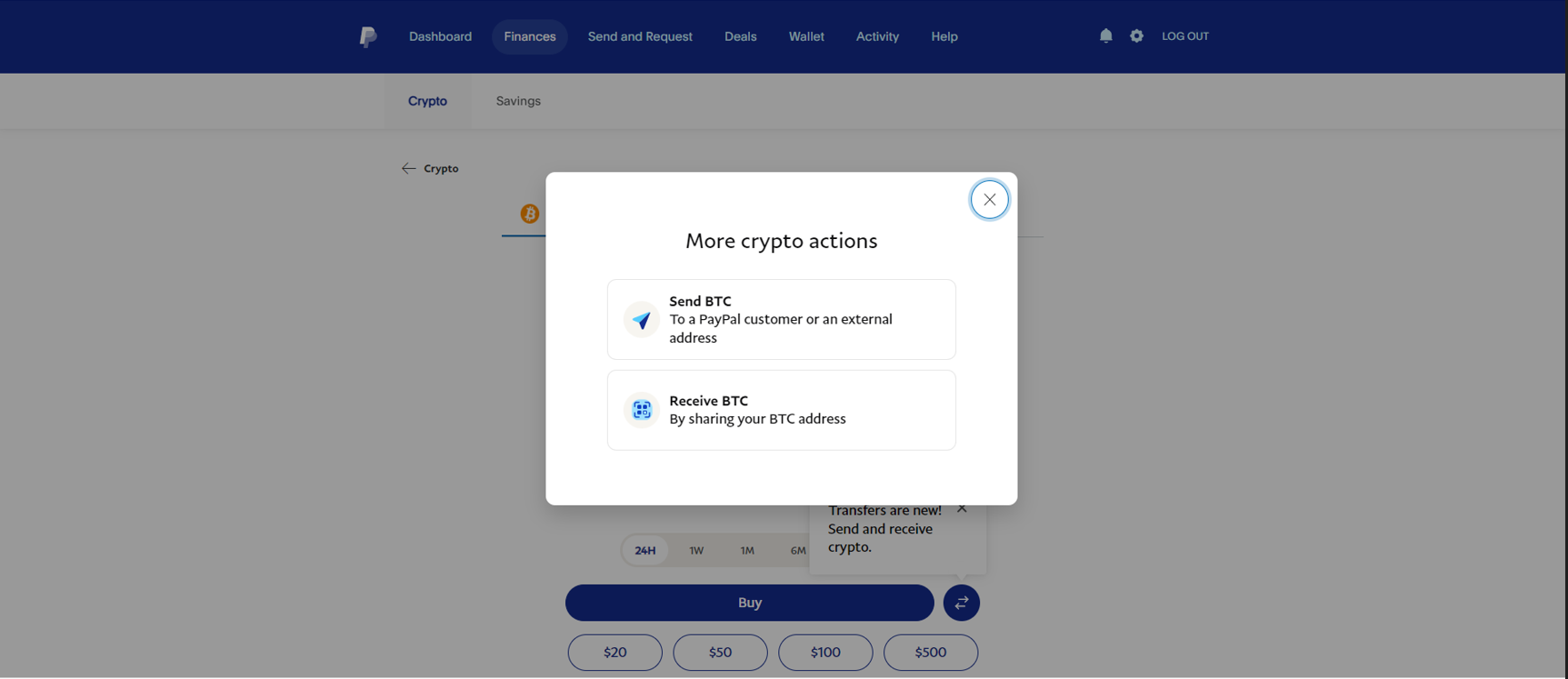Open the Activity menu item
Screen dimensions: 1568x679
[x=877, y=36]
